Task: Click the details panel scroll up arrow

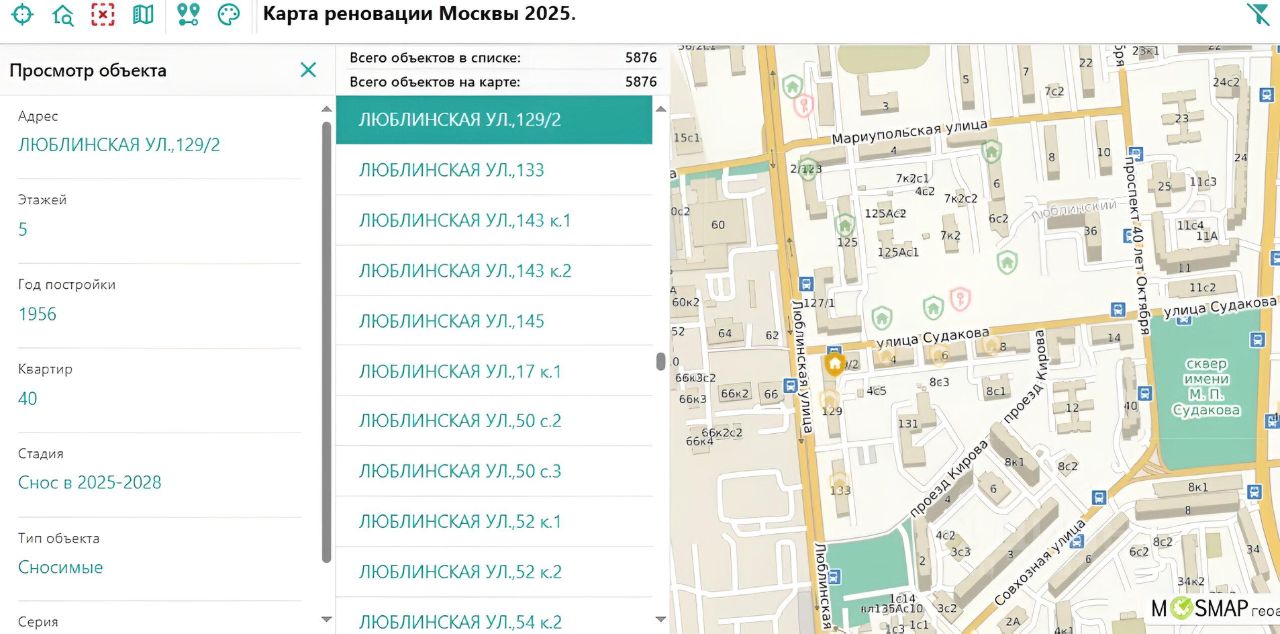Action: (x=326, y=108)
